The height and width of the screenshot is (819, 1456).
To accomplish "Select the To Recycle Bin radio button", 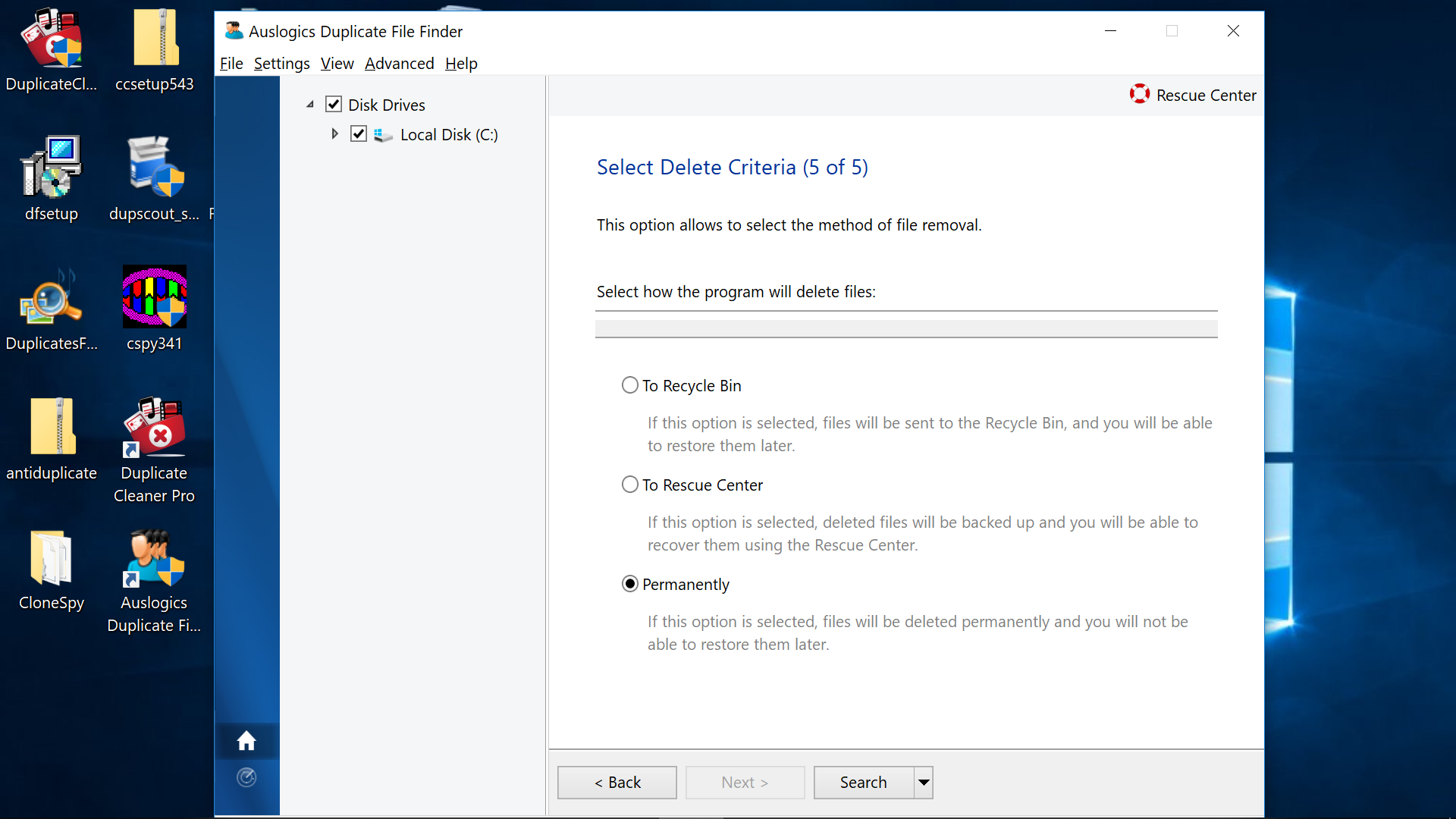I will 630,385.
